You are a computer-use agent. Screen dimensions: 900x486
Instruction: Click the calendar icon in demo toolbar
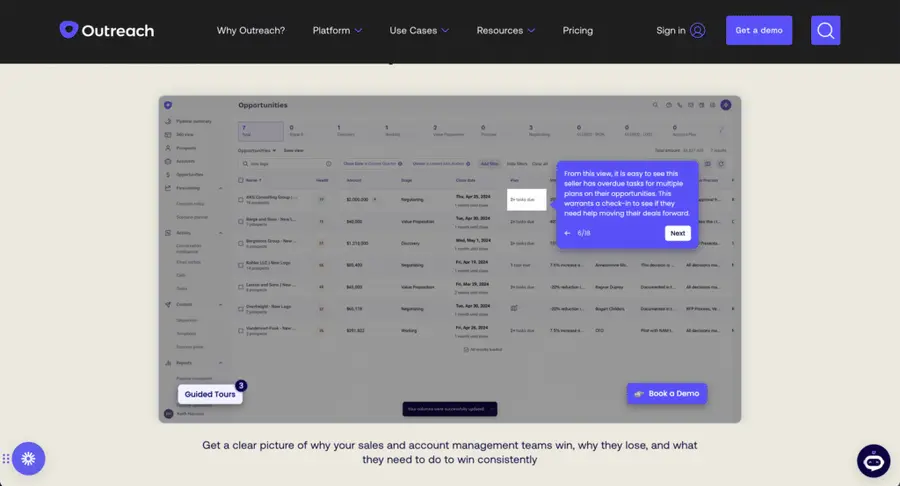click(701, 105)
